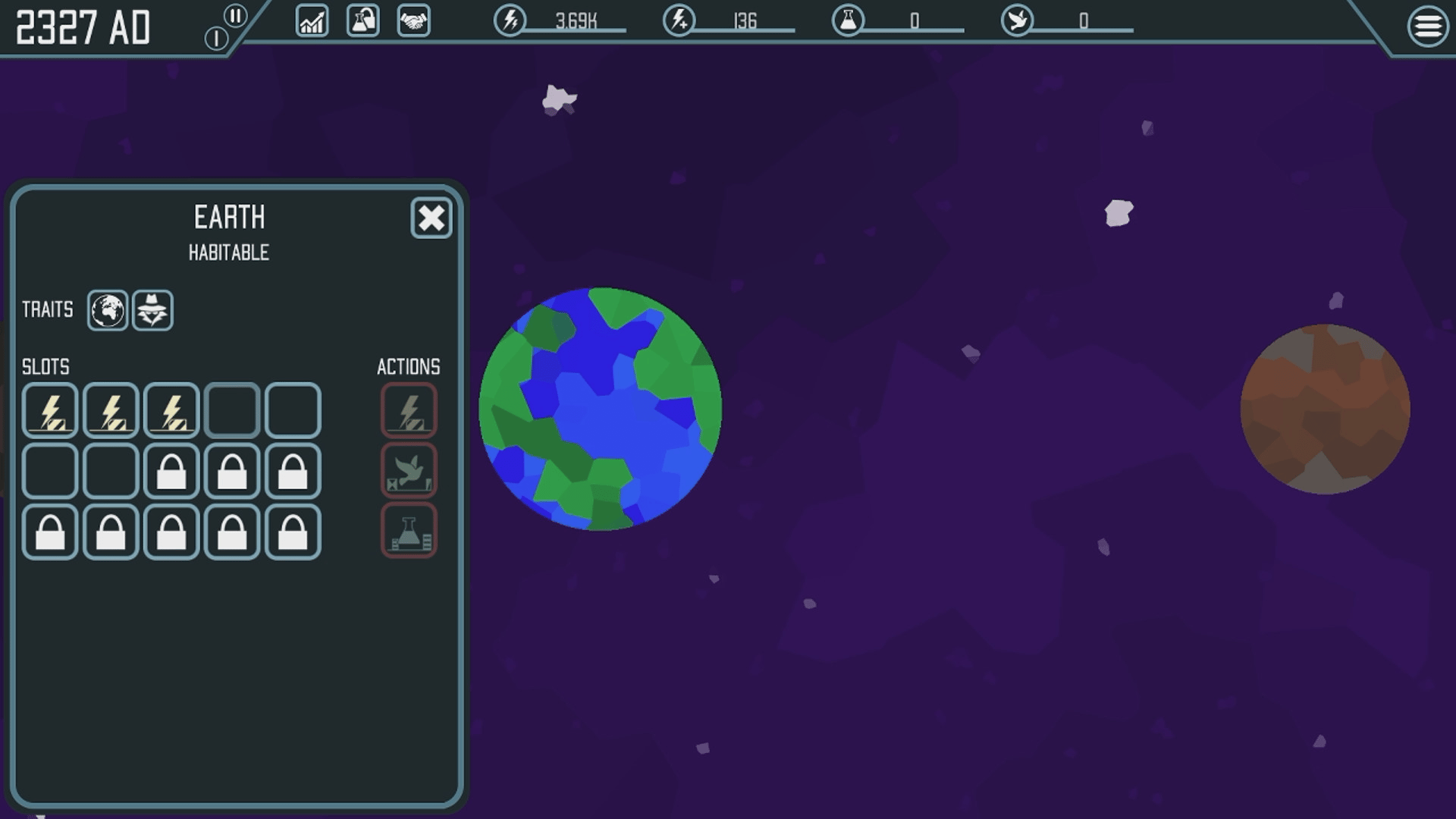Click the energy income icon
Screen dimensions: 1456x819
(x=679, y=20)
